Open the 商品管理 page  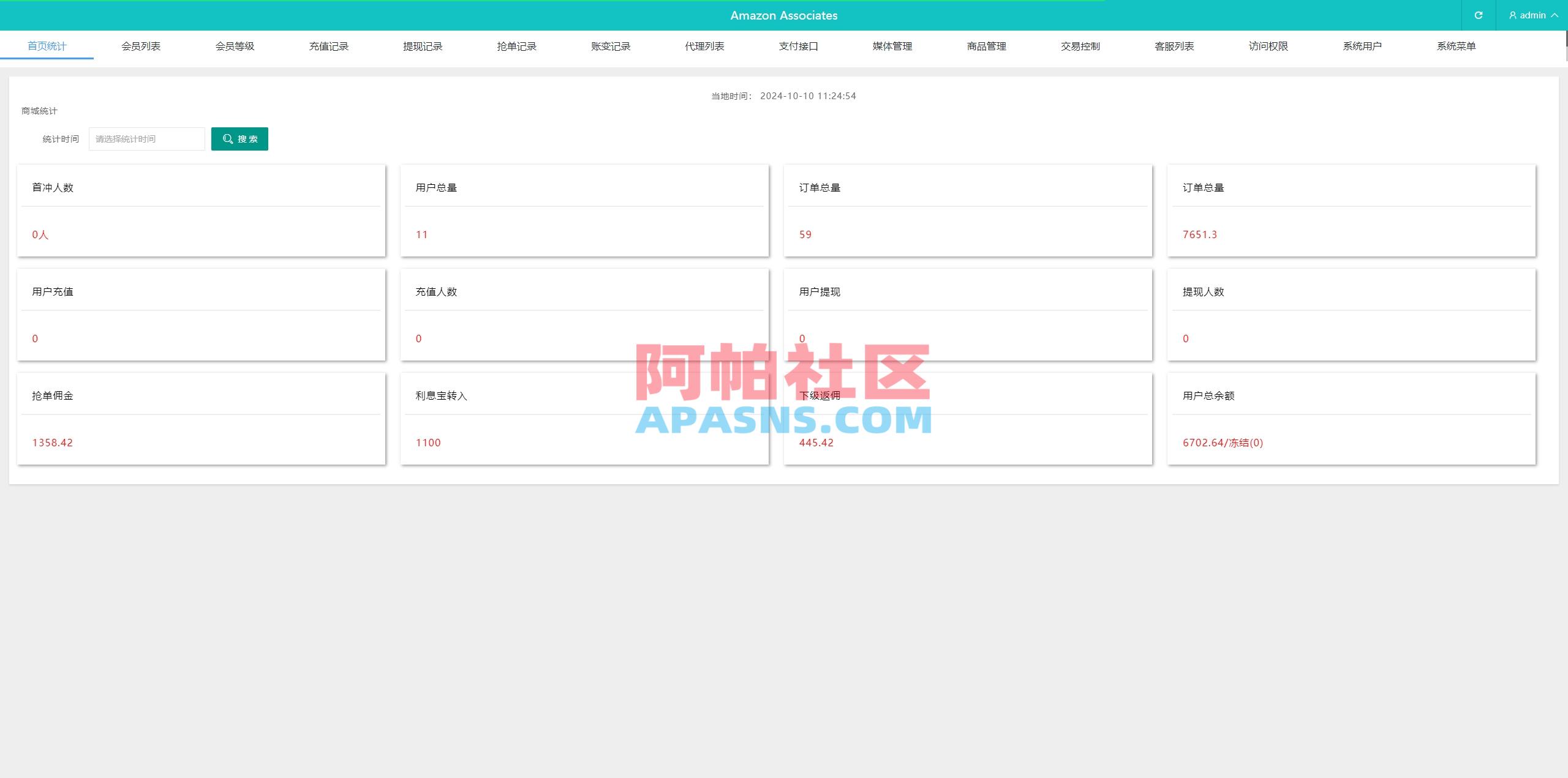click(986, 46)
